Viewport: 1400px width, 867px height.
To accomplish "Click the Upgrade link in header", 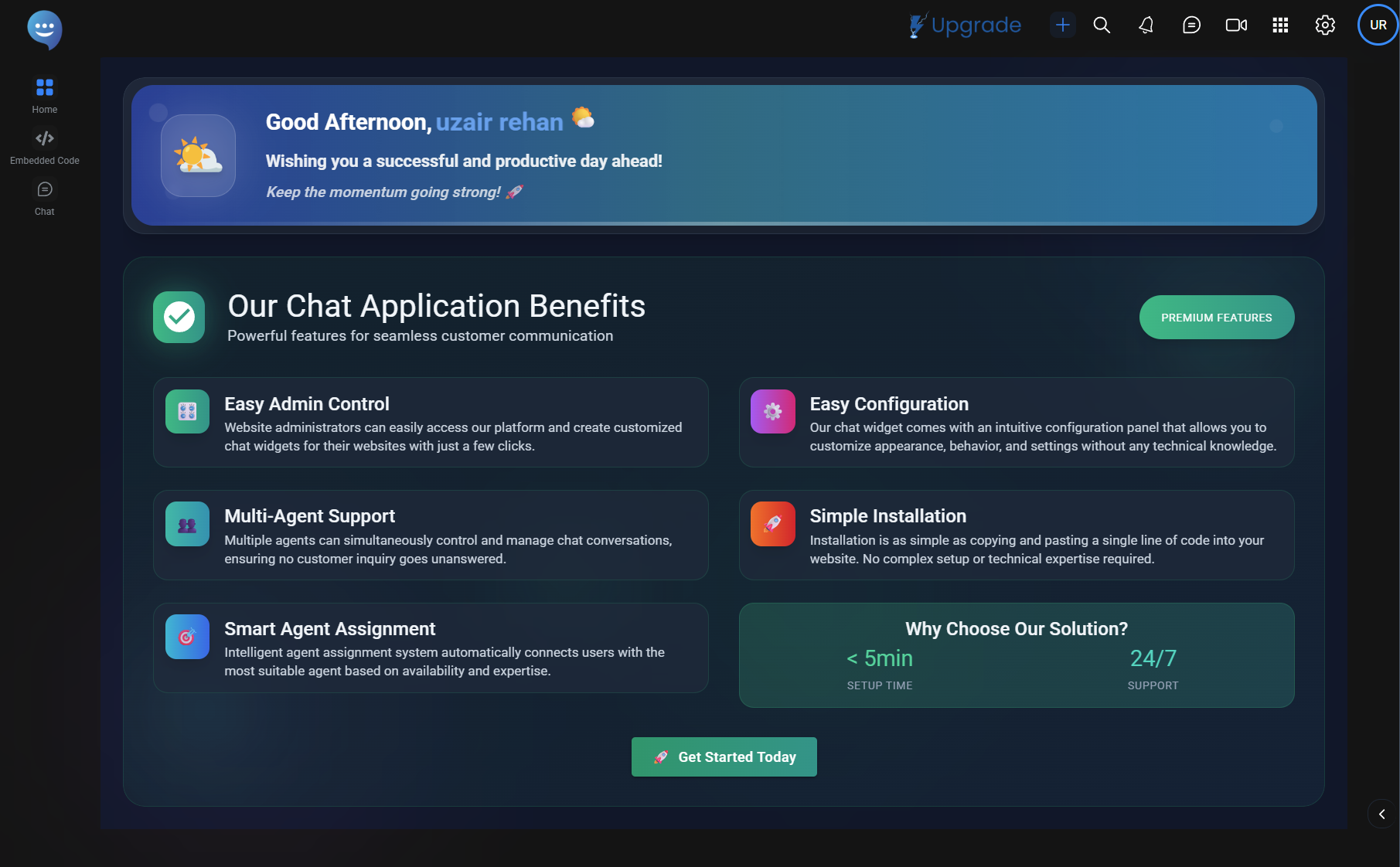I will click(966, 25).
